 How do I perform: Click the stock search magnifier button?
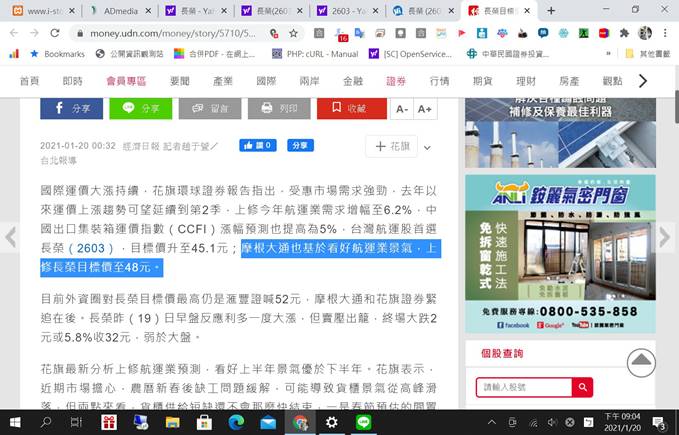pos(583,387)
